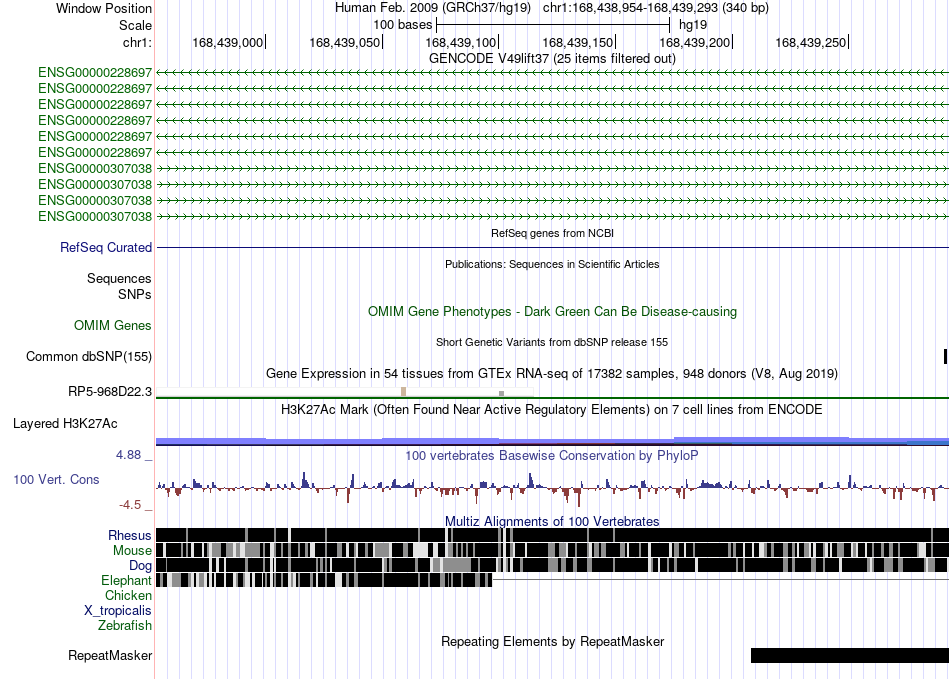The height and width of the screenshot is (679, 950).
Task: Click the RP5-968D22.3 gene label
Action: (x=110, y=392)
